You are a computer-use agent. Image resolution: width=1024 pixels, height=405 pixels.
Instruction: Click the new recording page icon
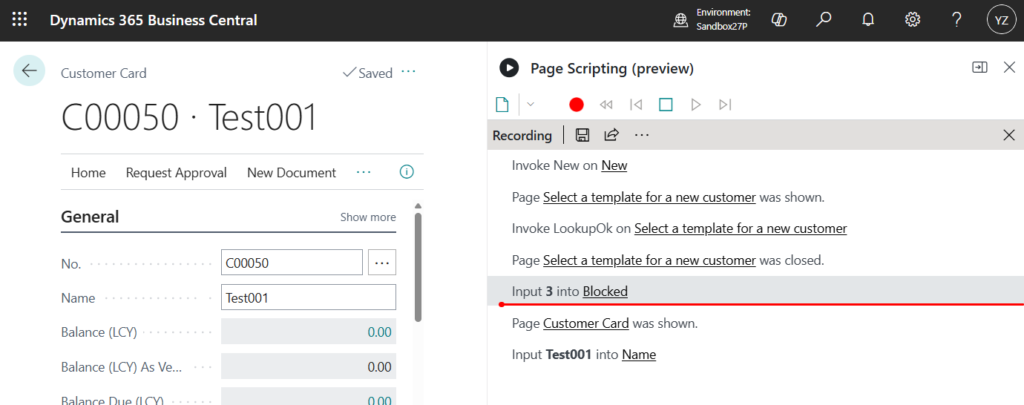503,104
